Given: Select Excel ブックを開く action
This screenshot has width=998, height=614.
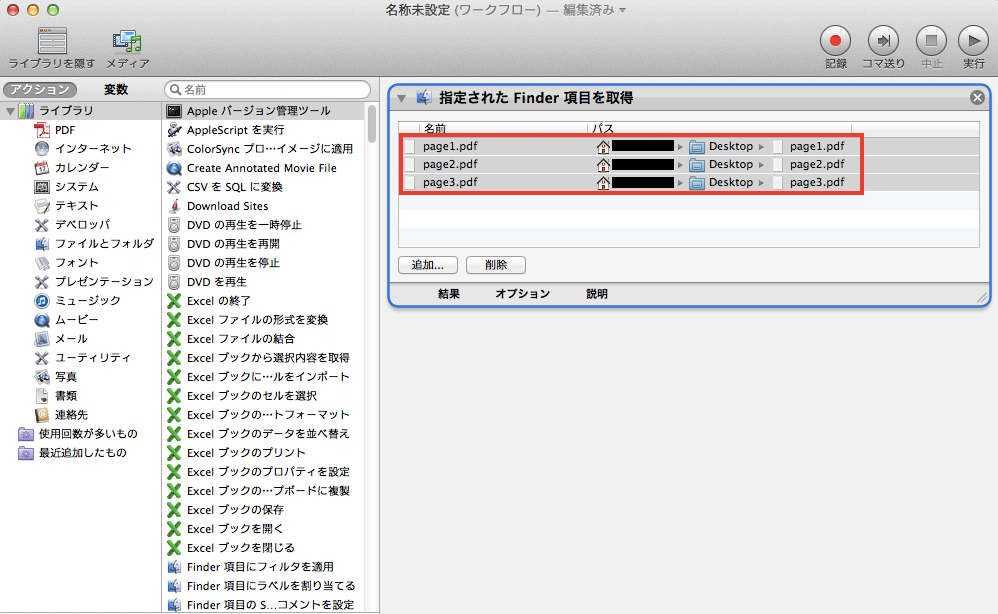Looking at the screenshot, I should (x=264, y=529).
